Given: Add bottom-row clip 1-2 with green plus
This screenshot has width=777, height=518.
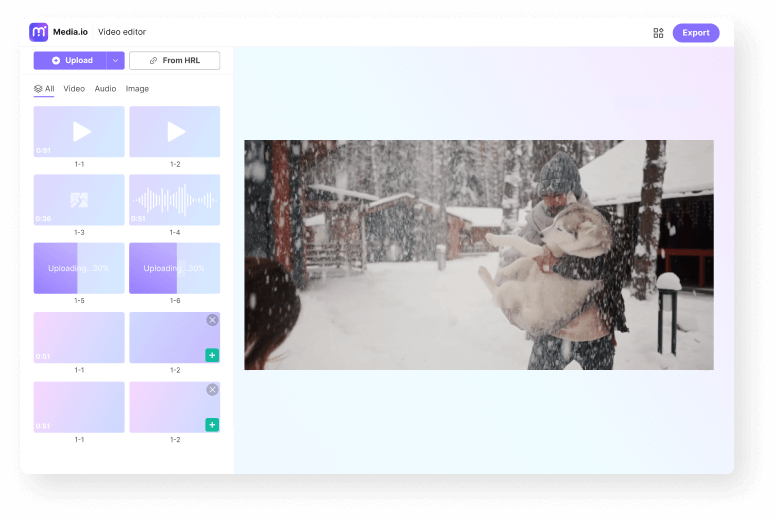Looking at the screenshot, I should pyautogui.click(x=212, y=425).
